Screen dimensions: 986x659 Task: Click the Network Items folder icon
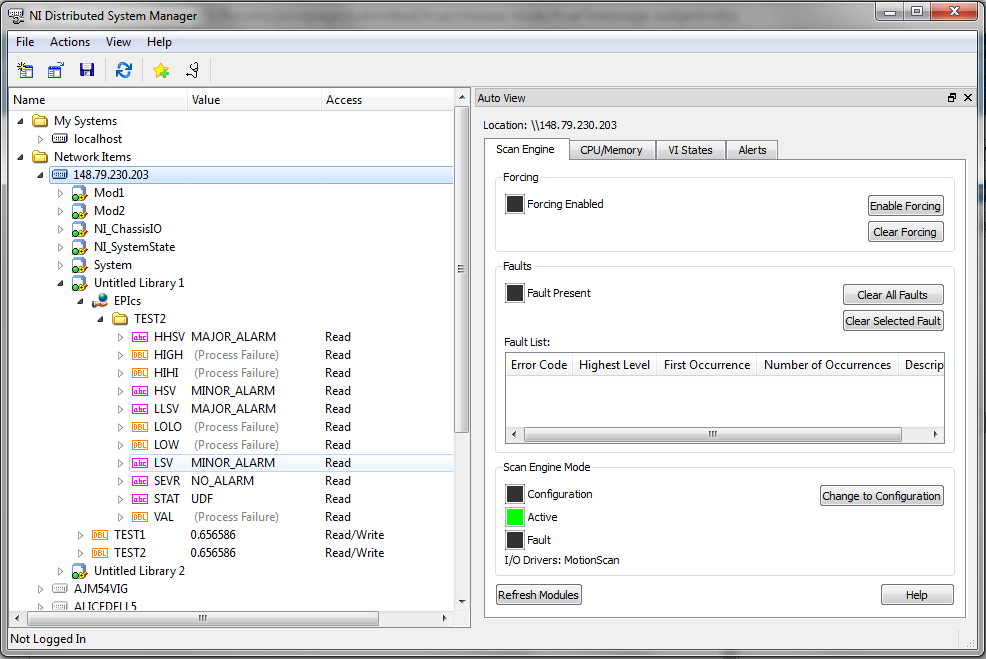coord(40,157)
